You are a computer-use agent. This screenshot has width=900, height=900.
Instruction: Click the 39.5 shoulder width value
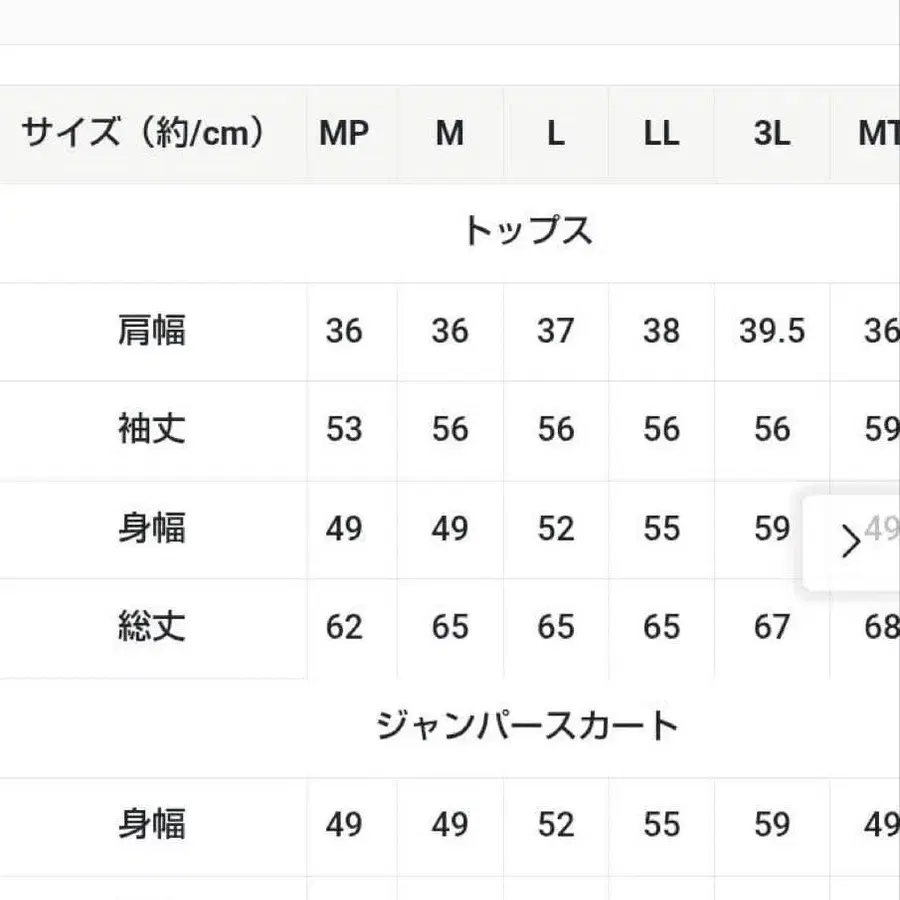[771, 331]
